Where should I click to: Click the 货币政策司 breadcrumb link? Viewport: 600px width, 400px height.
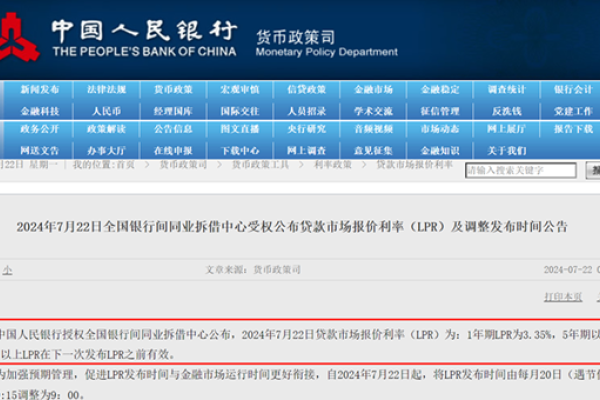183,165
